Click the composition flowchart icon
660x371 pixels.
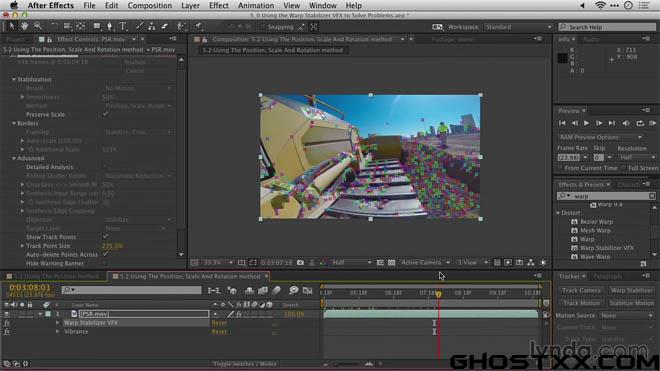(531, 262)
